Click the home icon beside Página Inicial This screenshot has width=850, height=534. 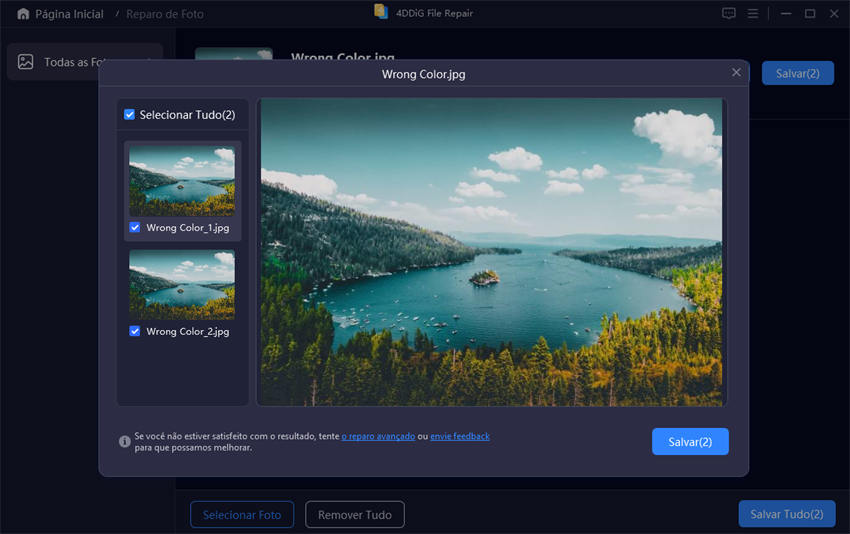[x=23, y=14]
